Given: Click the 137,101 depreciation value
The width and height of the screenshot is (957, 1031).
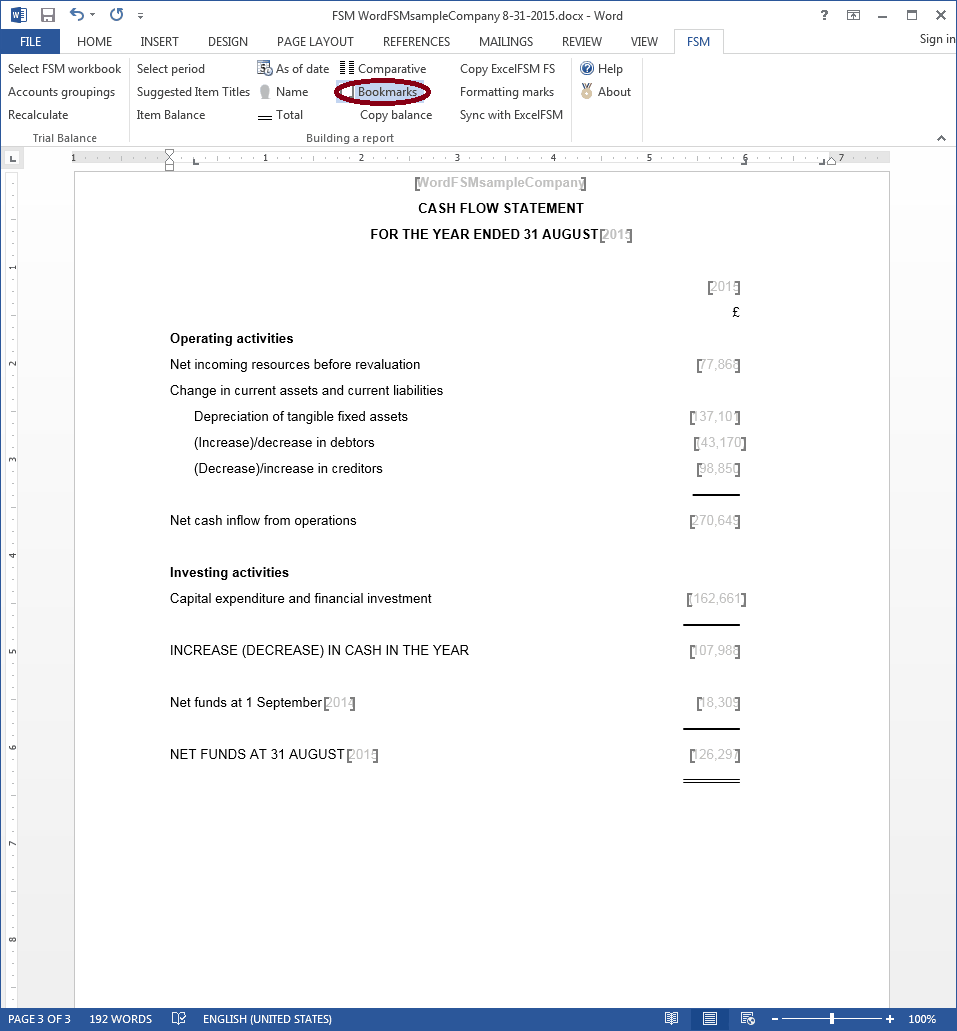Looking at the screenshot, I should click(x=715, y=416).
